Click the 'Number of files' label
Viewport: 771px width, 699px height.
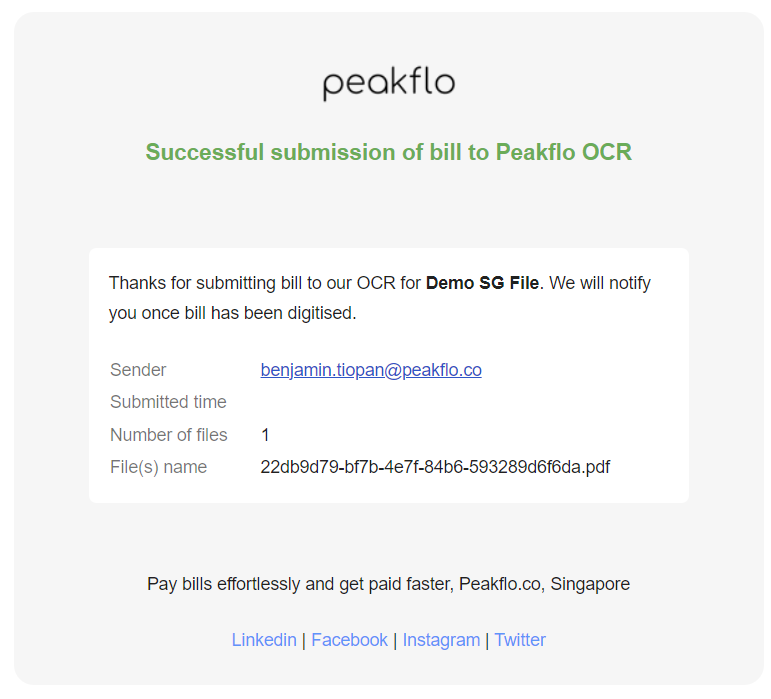[x=168, y=435]
